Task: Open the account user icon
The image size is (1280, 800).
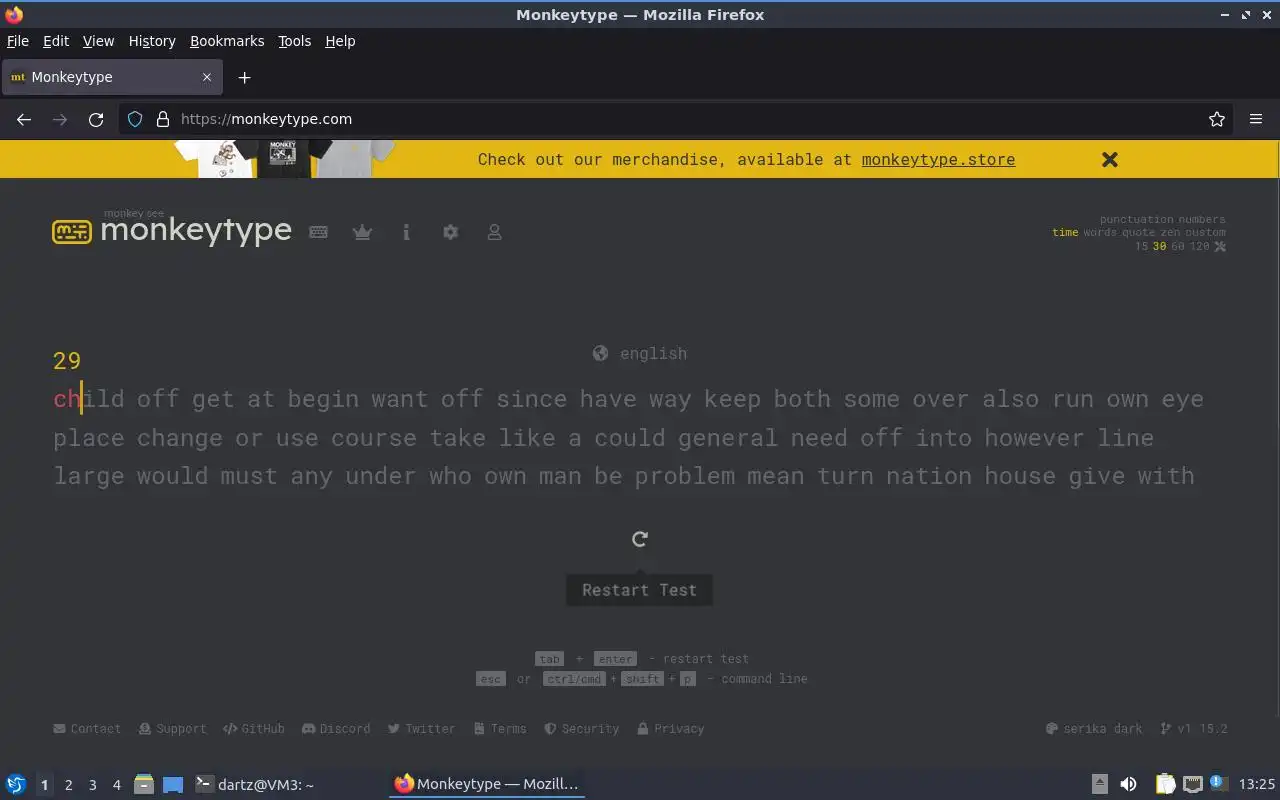Action: tap(494, 232)
